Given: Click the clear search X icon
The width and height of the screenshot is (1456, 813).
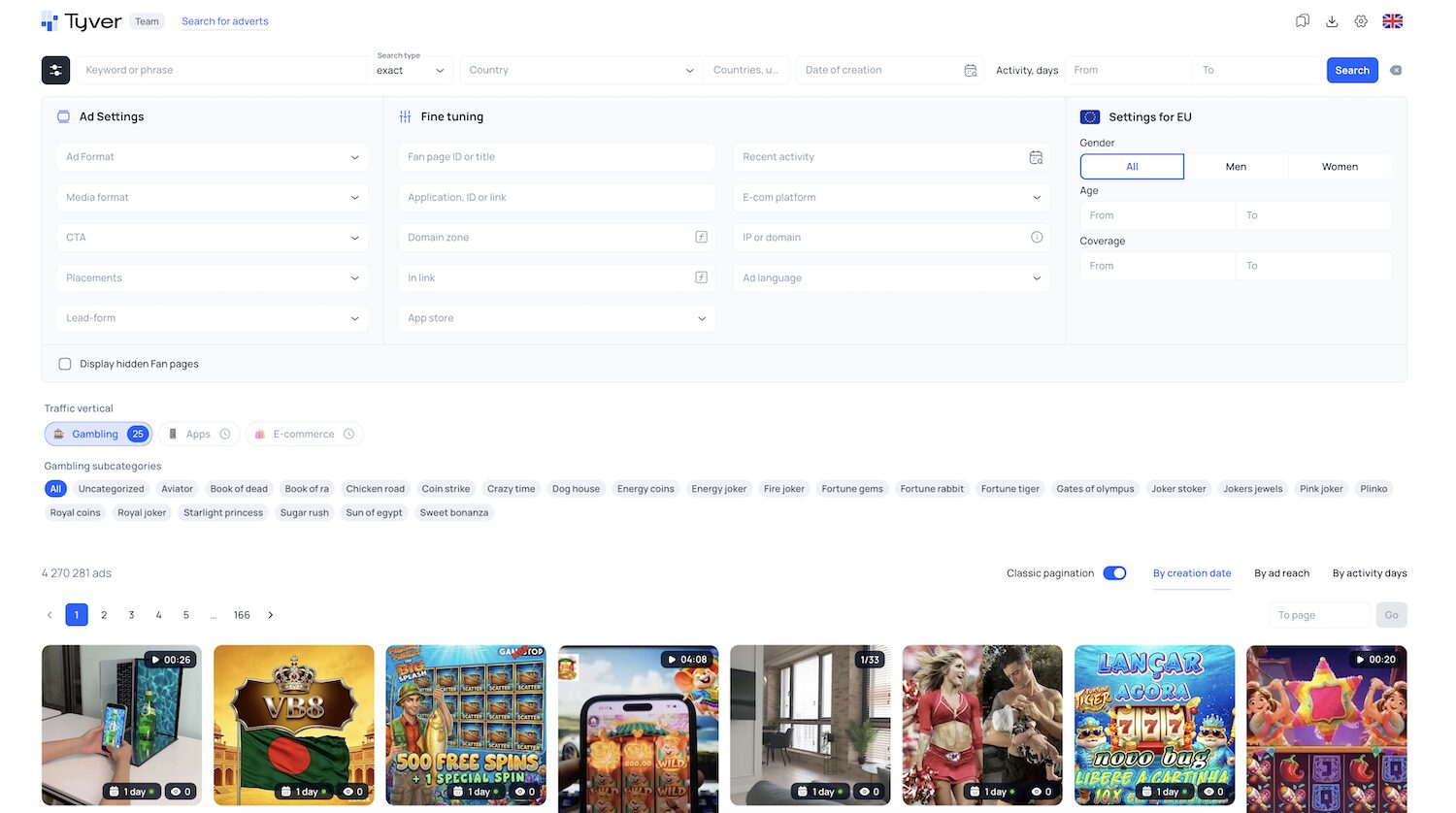Looking at the screenshot, I should point(1396,70).
